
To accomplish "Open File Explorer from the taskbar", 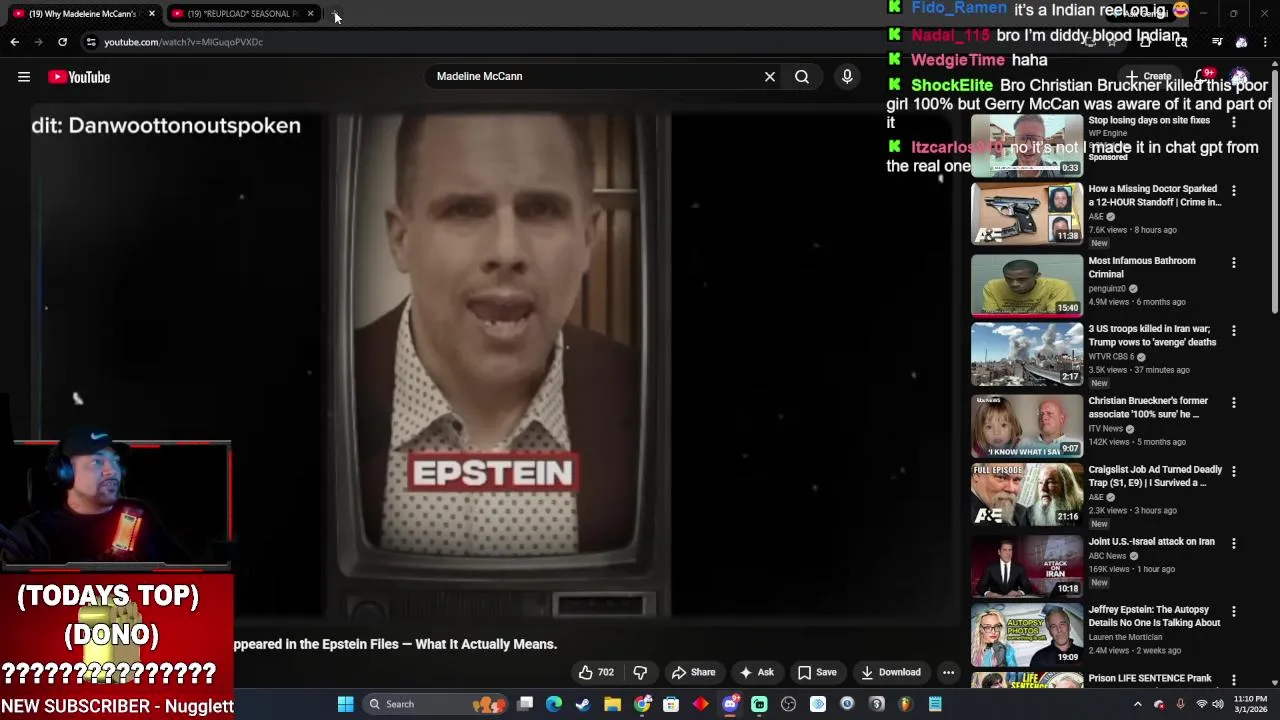I will tap(612, 704).
